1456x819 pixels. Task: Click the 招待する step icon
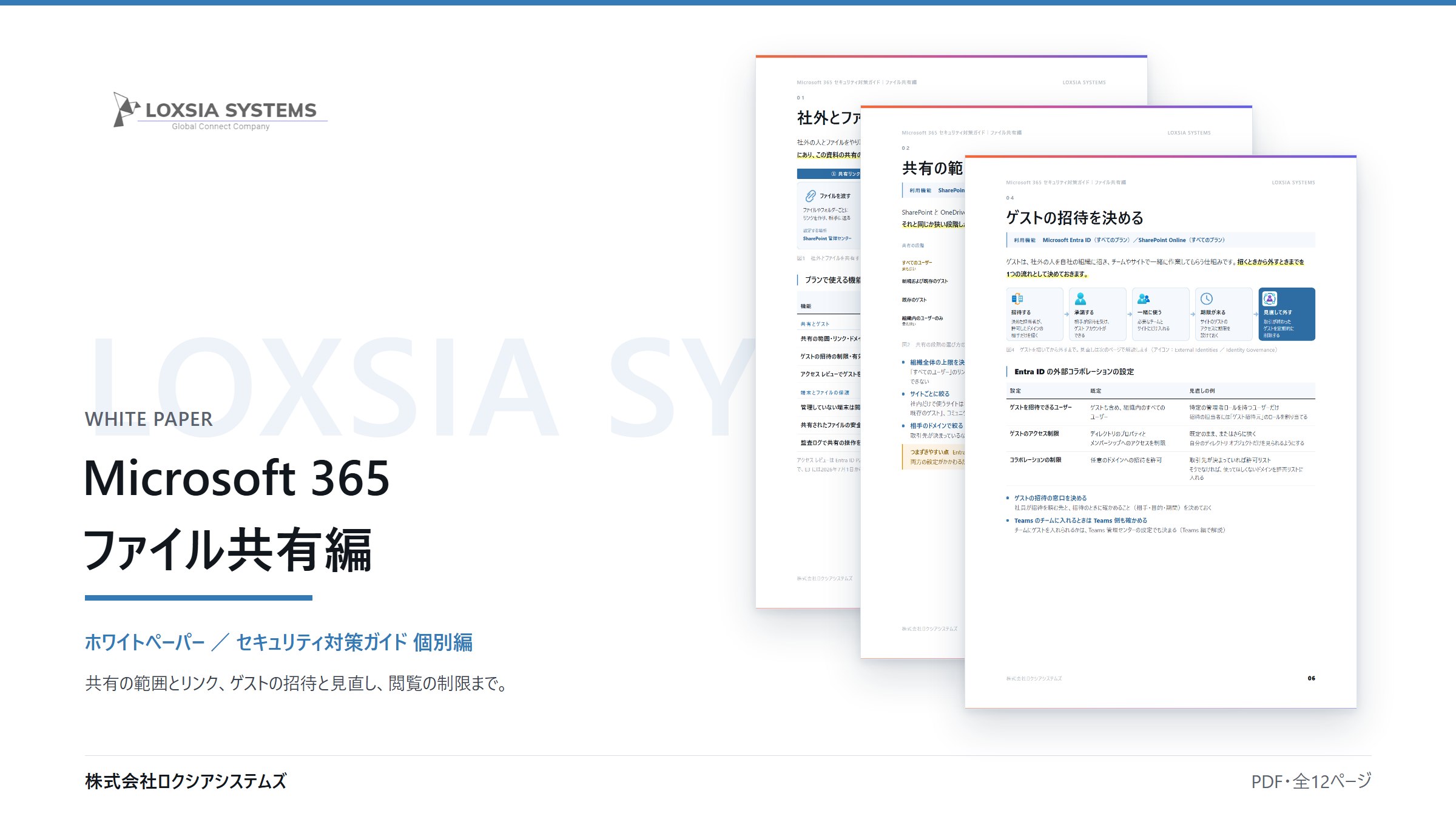(x=1017, y=298)
